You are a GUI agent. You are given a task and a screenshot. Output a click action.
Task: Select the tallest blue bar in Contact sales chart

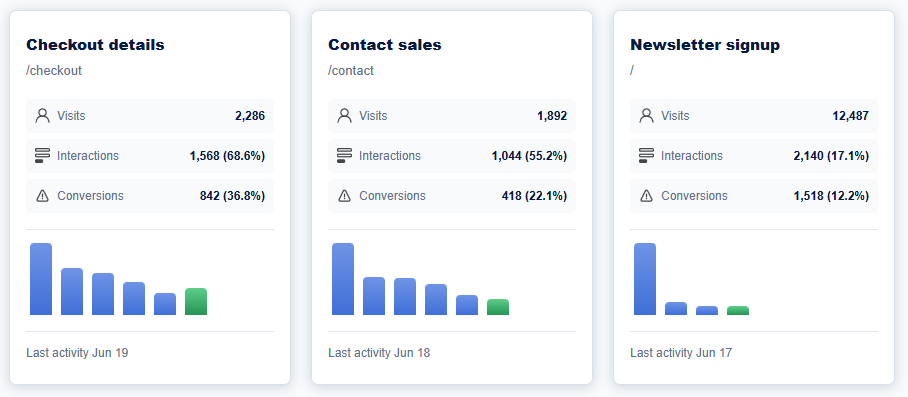343,279
